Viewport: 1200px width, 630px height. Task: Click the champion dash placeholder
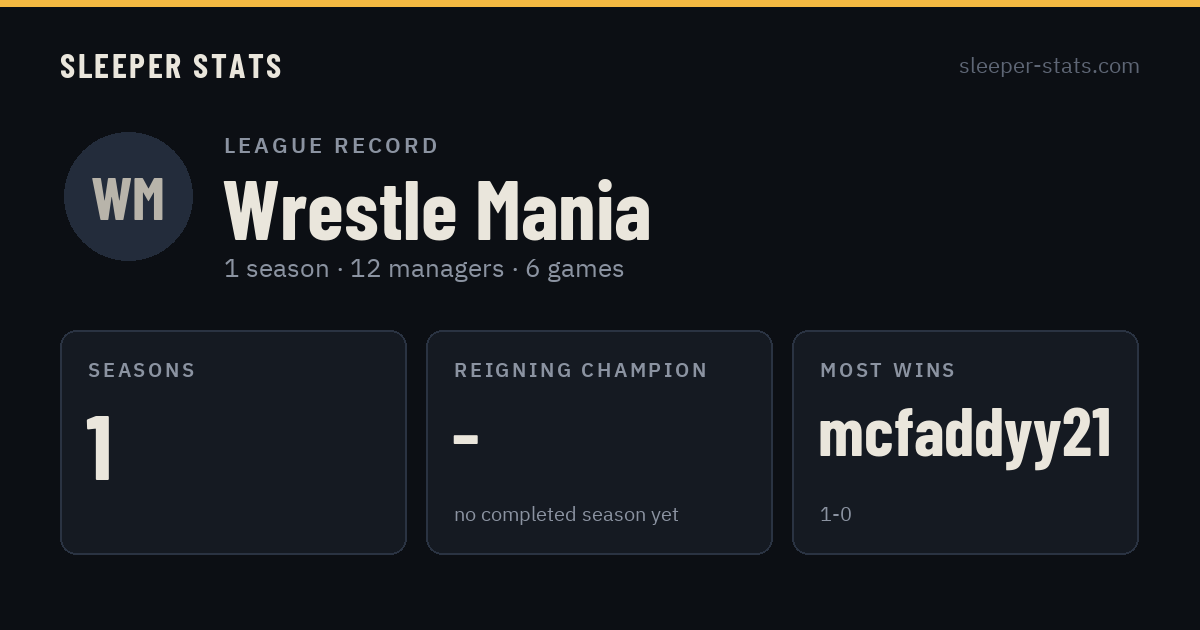466,438
